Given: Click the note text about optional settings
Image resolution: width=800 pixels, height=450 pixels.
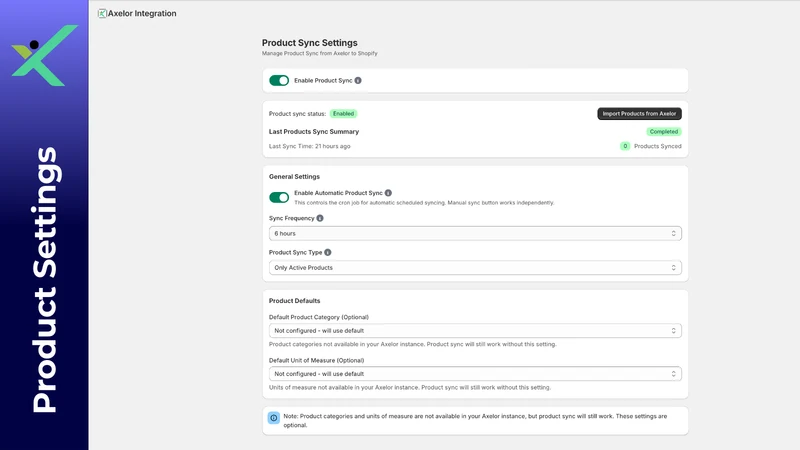Looking at the screenshot, I should (475, 420).
